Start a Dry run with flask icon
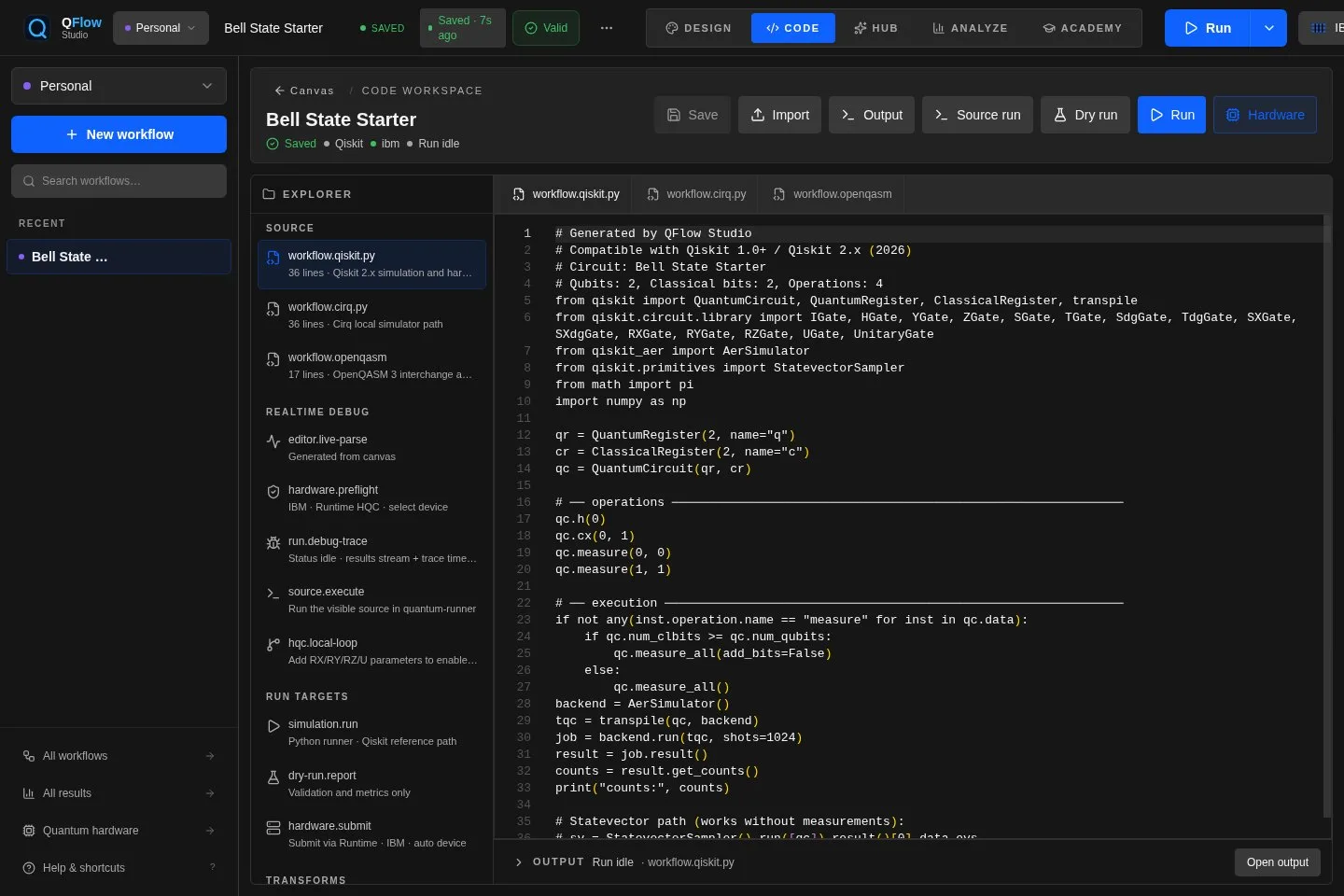The width and height of the screenshot is (1344, 896). pos(1085,115)
